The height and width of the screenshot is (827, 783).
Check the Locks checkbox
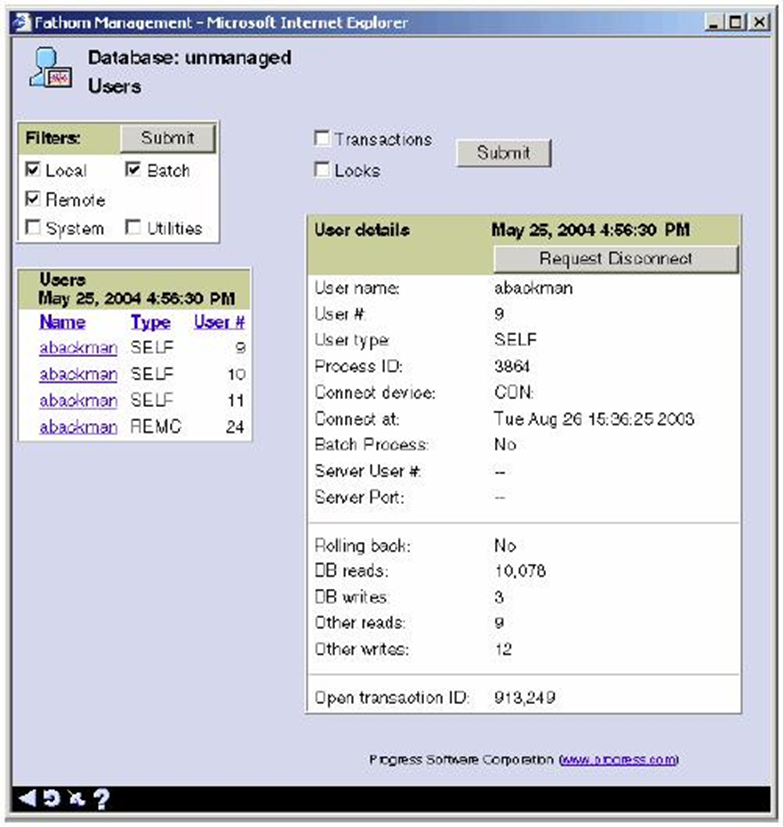tap(322, 170)
